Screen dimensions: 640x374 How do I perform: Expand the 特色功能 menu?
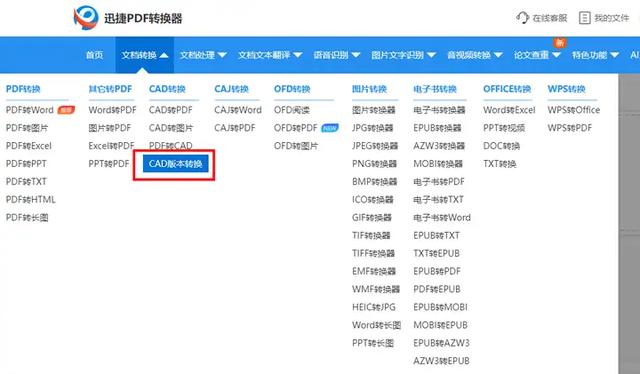click(596, 55)
